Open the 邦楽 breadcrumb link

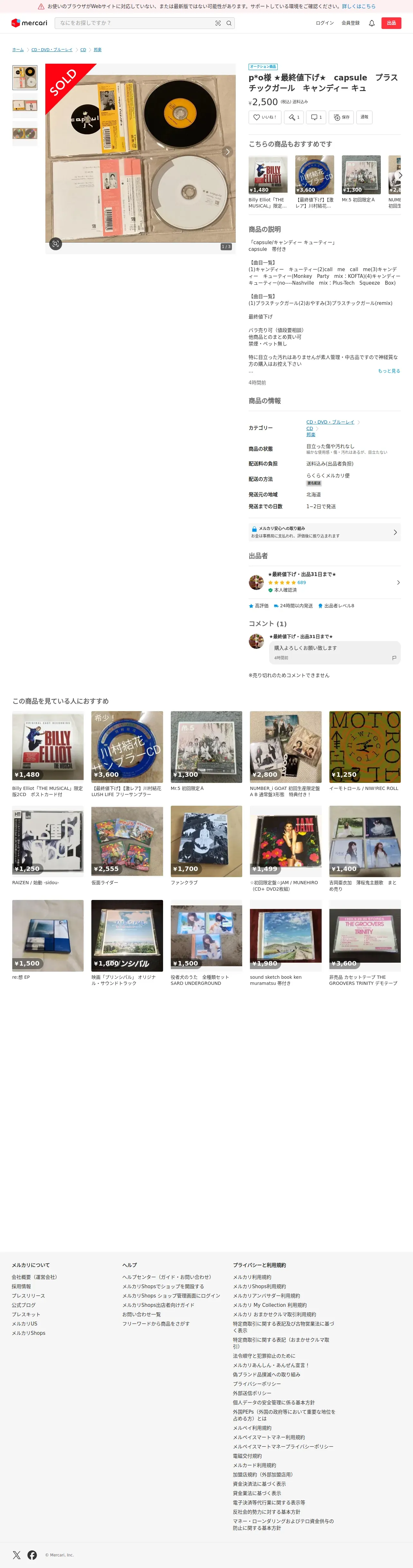coord(97,50)
